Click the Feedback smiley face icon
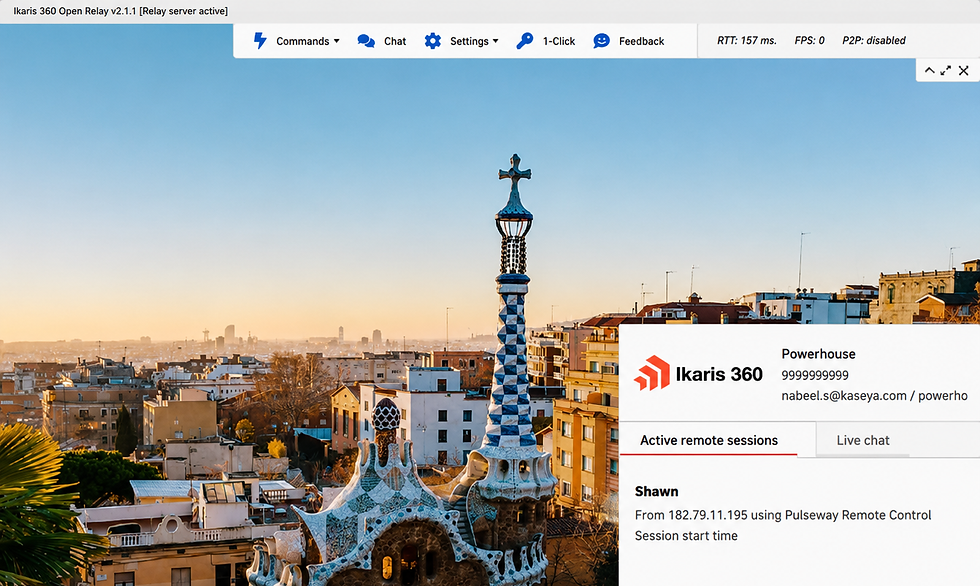Screen dimensions: 980x586 click(601, 41)
